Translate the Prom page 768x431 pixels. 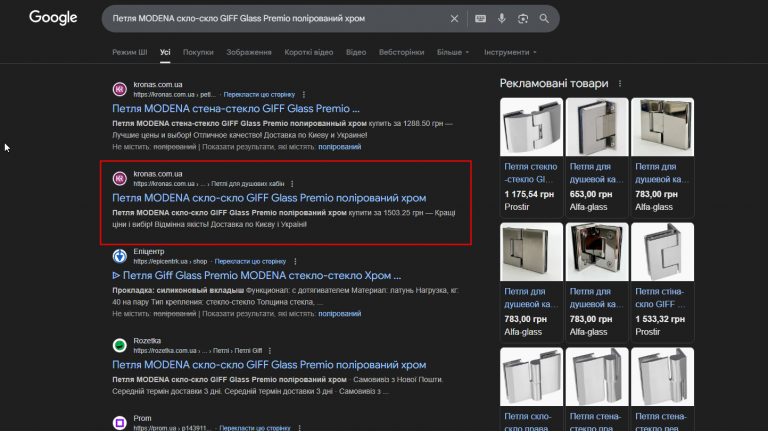[255, 428]
